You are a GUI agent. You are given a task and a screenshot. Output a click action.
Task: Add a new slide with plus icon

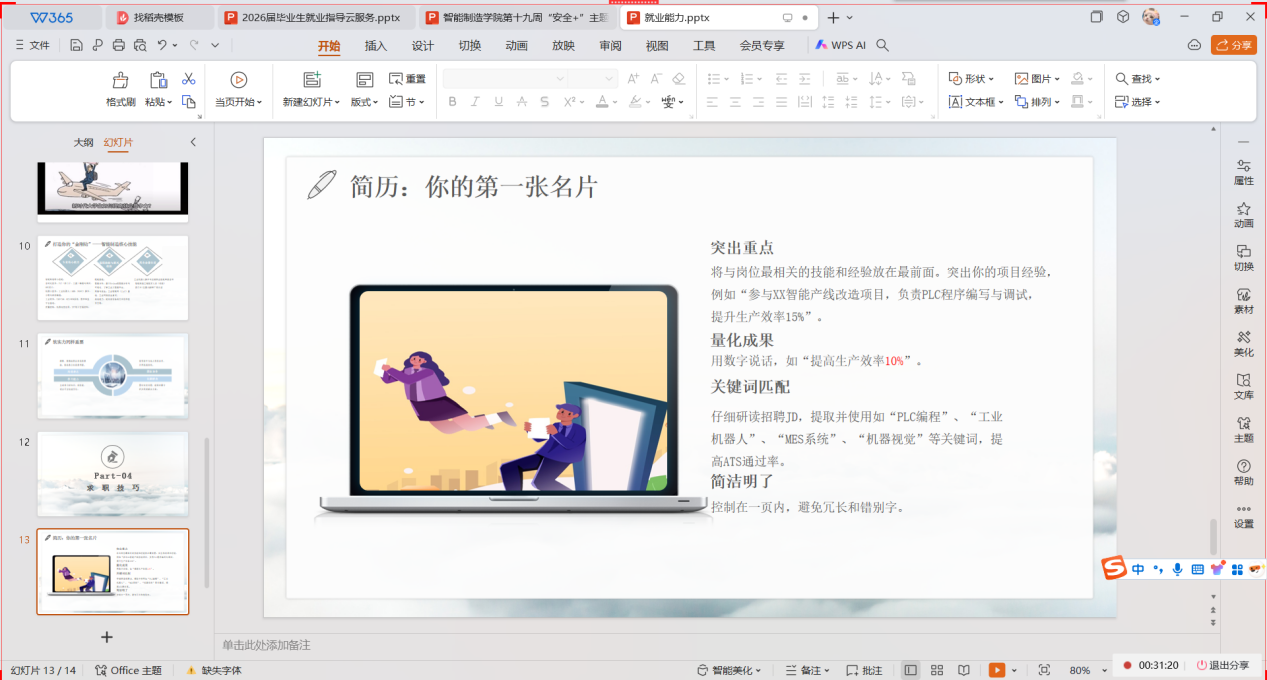coord(107,637)
